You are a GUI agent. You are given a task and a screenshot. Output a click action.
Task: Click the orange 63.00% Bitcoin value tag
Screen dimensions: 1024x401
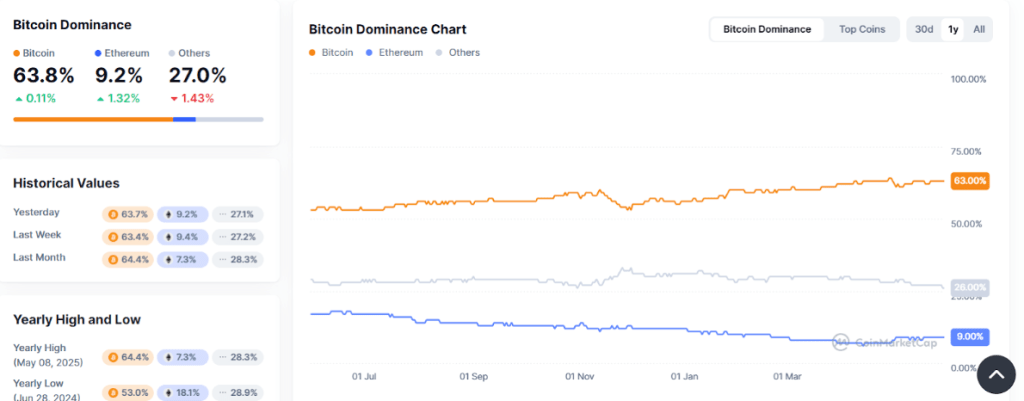(970, 181)
